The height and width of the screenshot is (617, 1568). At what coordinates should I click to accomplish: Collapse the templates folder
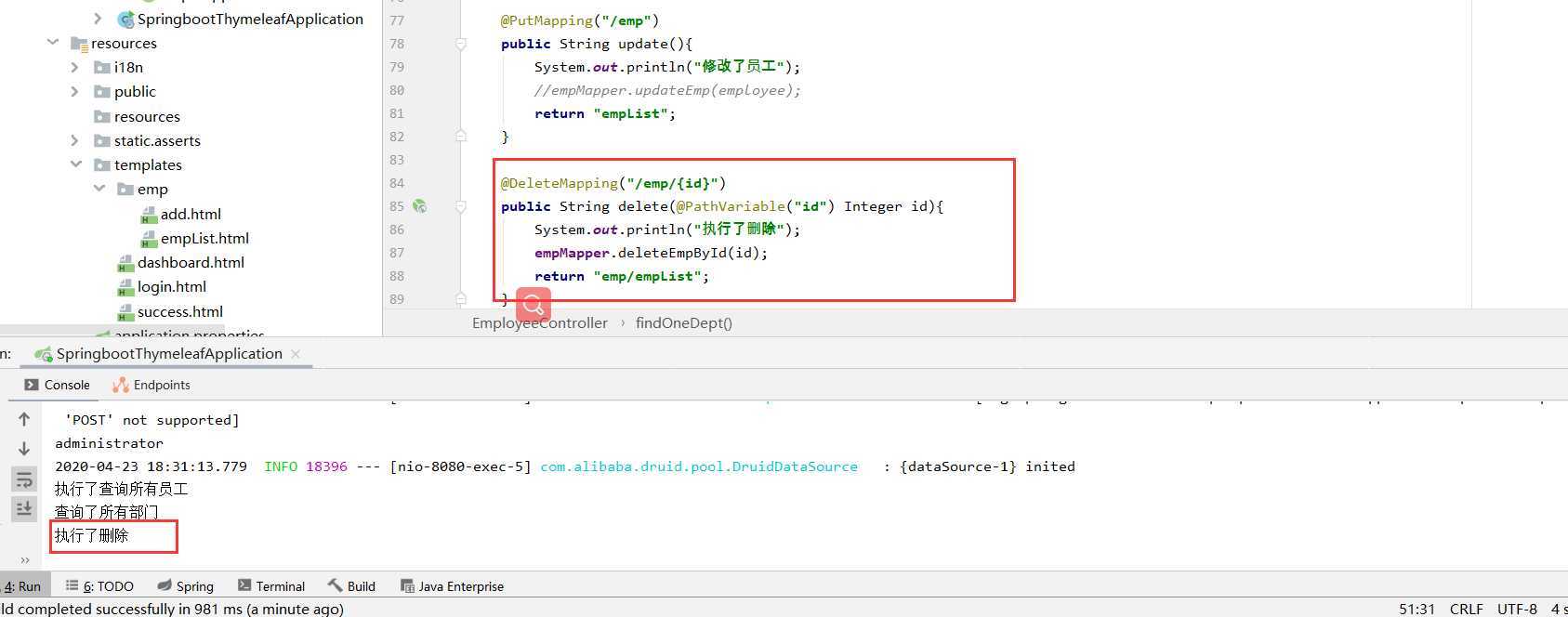75,164
